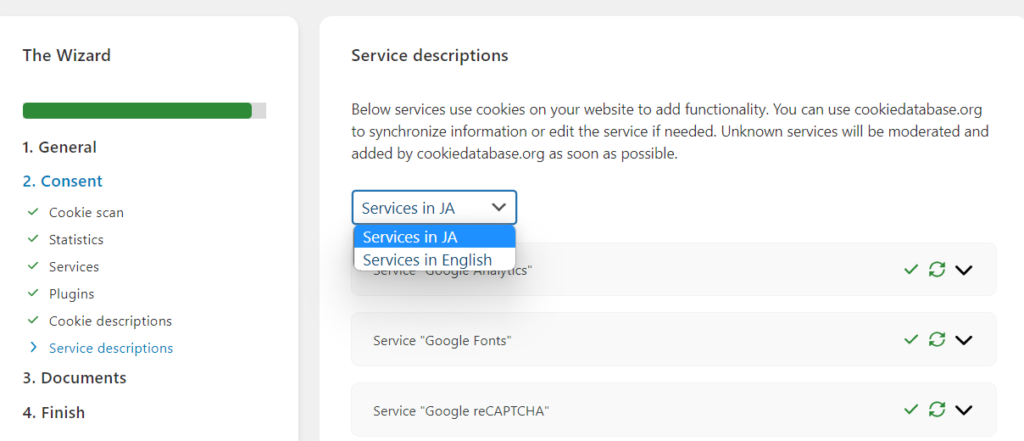Expand the Google Analytics service panel
The width and height of the screenshot is (1024, 441).
pyautogui.click(x=964, y=269)
